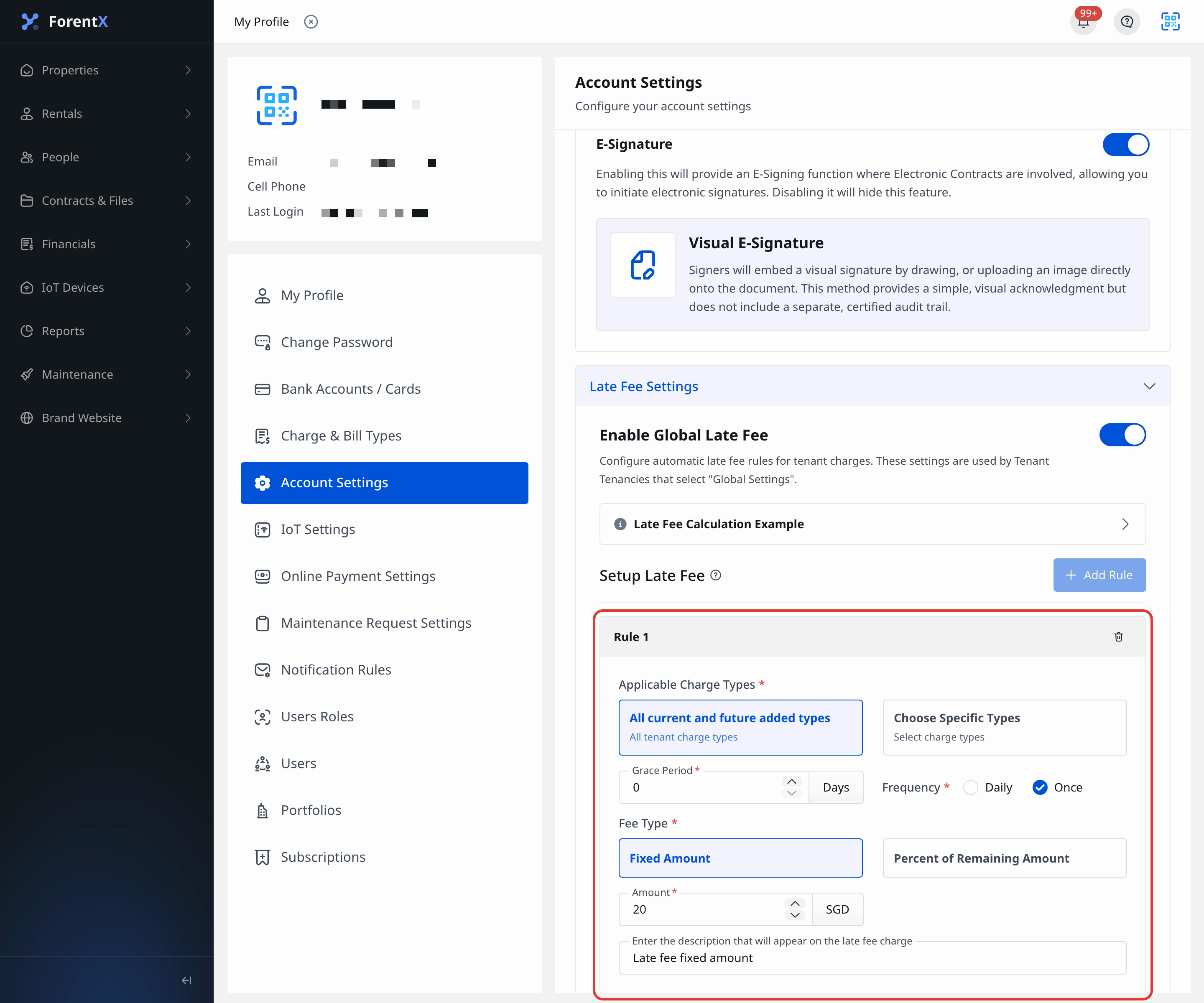The width and height of the screenshot is (1204, 1003).
Task: Click the ForentX logo
Action: [x=64, y=21]
